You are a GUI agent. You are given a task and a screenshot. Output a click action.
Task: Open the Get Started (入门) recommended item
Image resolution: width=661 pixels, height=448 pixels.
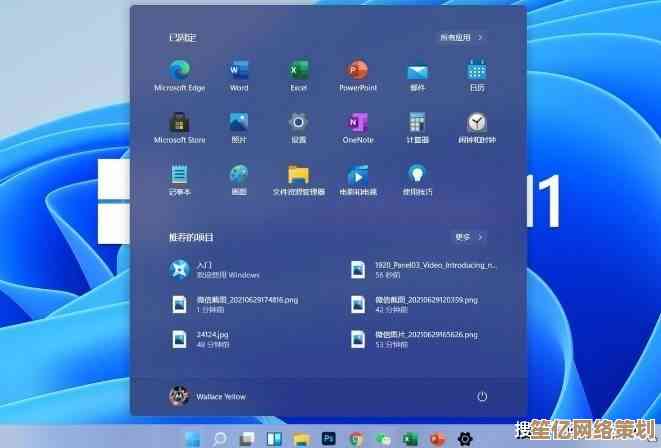215,269
